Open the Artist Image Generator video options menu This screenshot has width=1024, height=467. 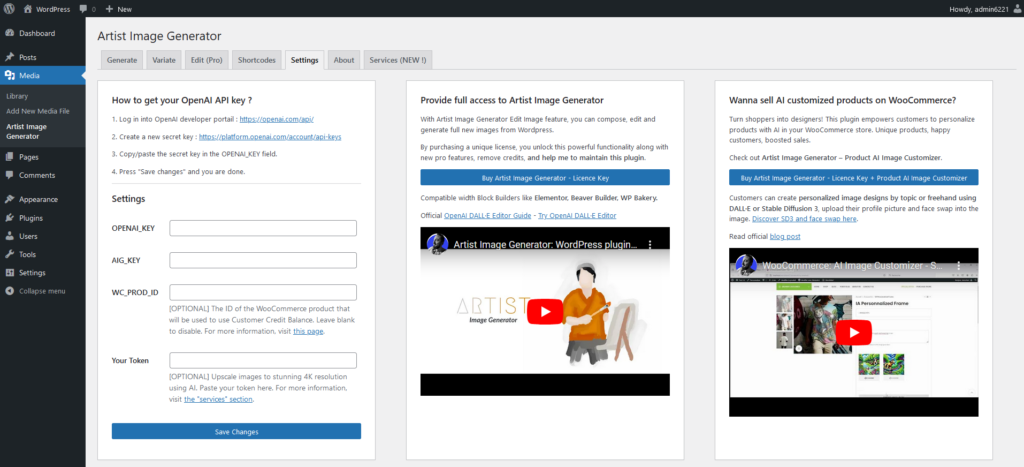(650, 244)
